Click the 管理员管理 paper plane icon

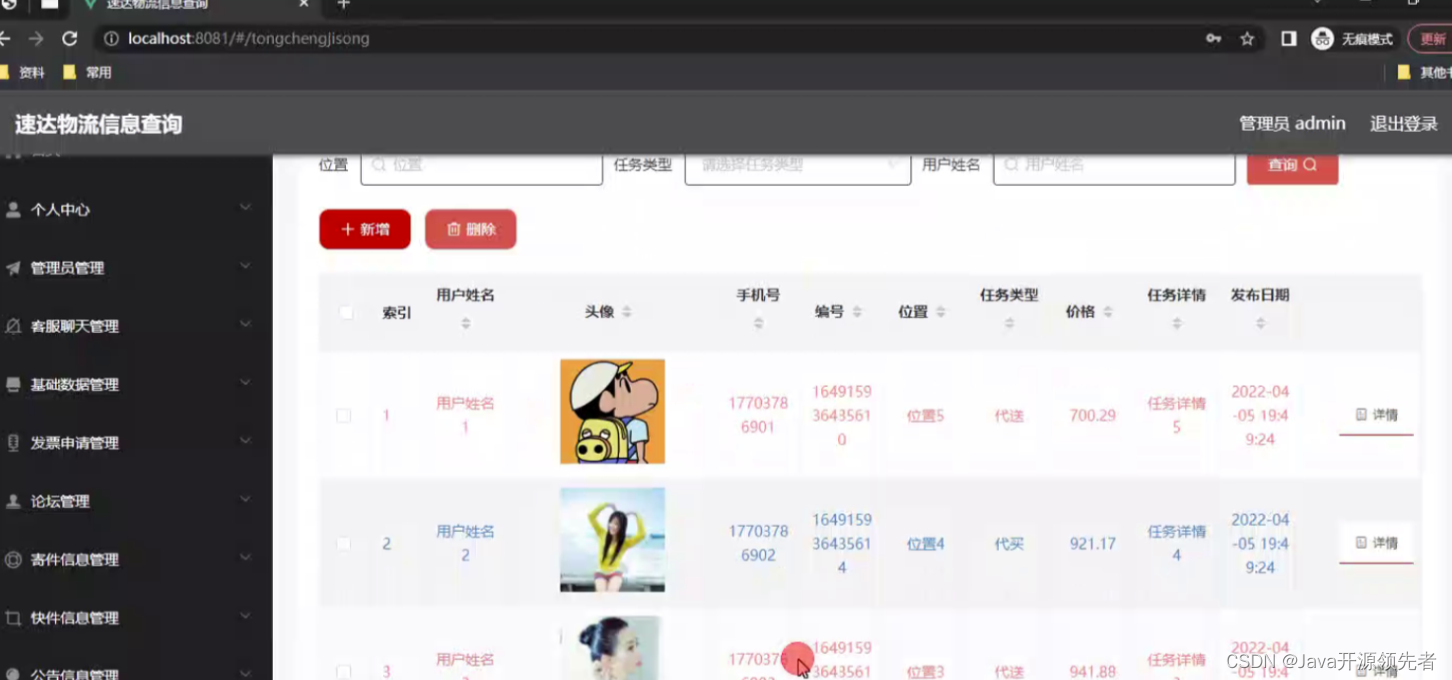coord(13,268)
